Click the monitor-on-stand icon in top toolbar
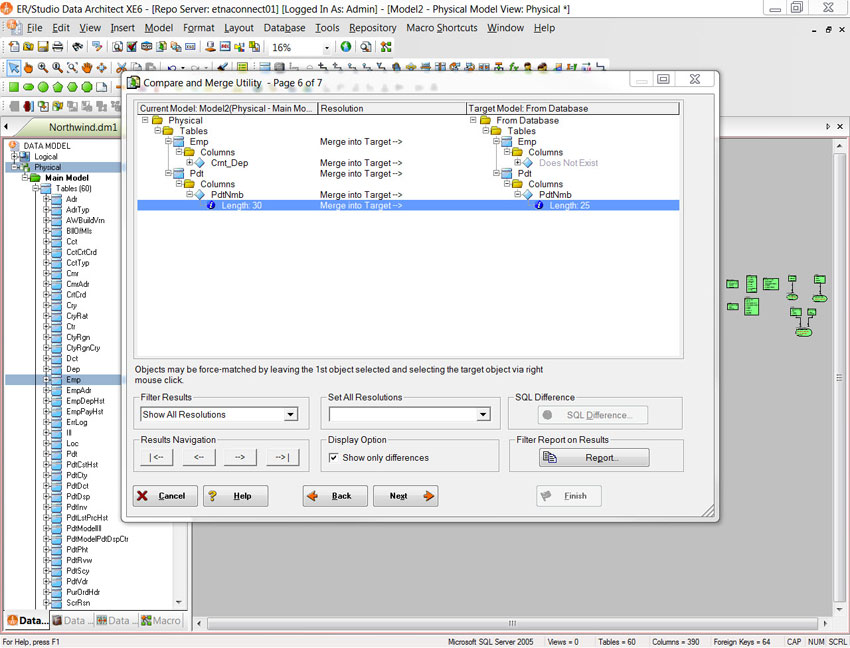 [210, 47]
